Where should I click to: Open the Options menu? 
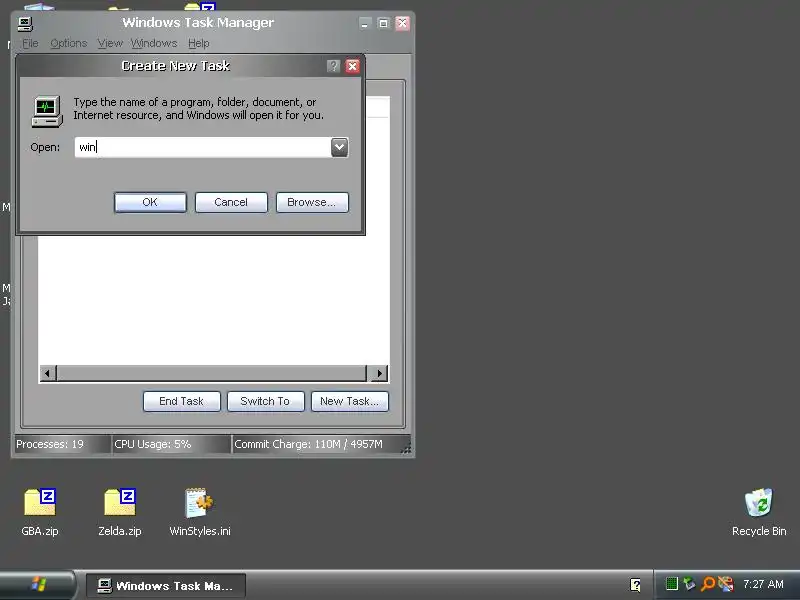68,43
